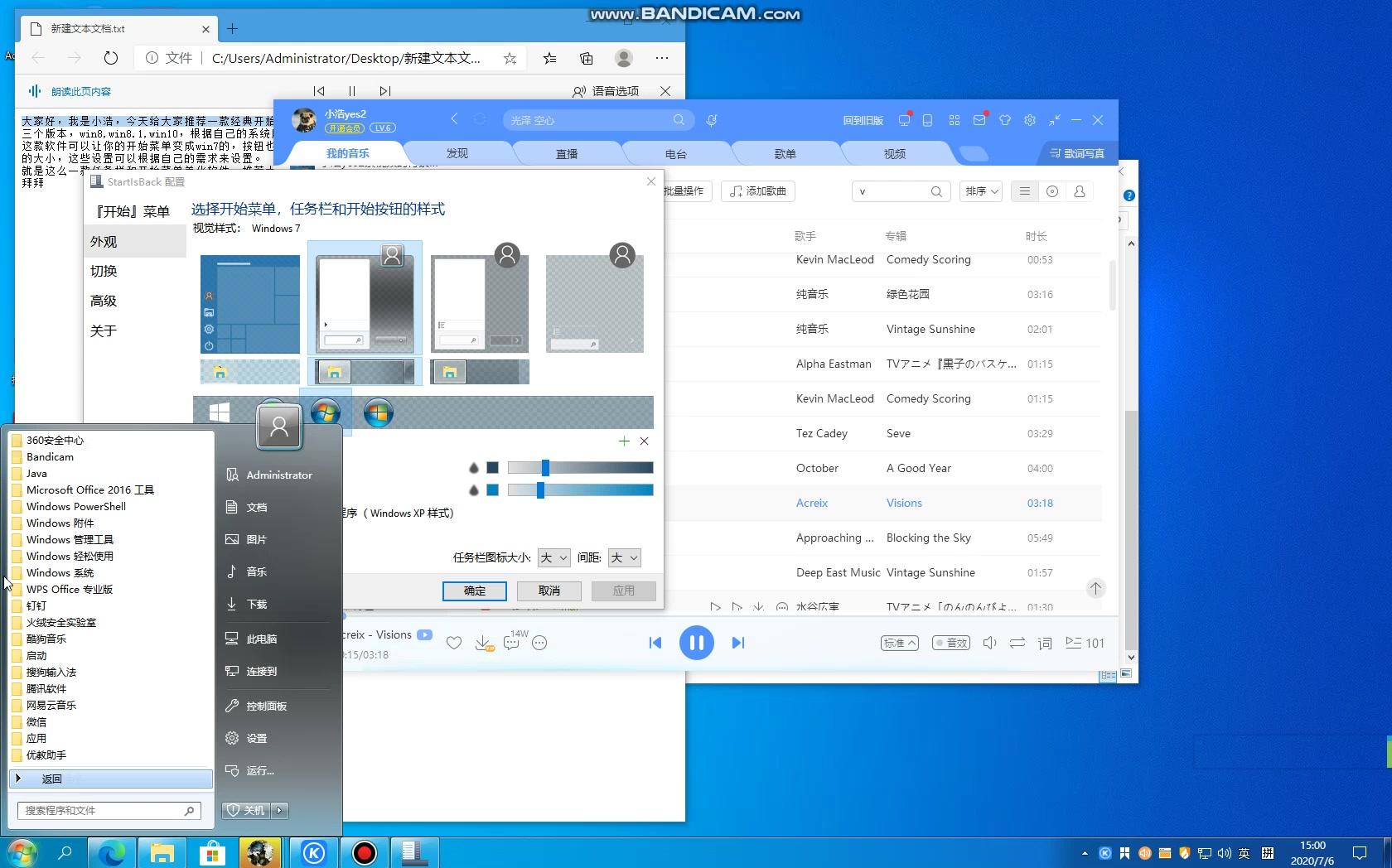Click 返回 to go back in start menu
The width and height of the screenshot is (1392, 868).
[x=111, y=779]
